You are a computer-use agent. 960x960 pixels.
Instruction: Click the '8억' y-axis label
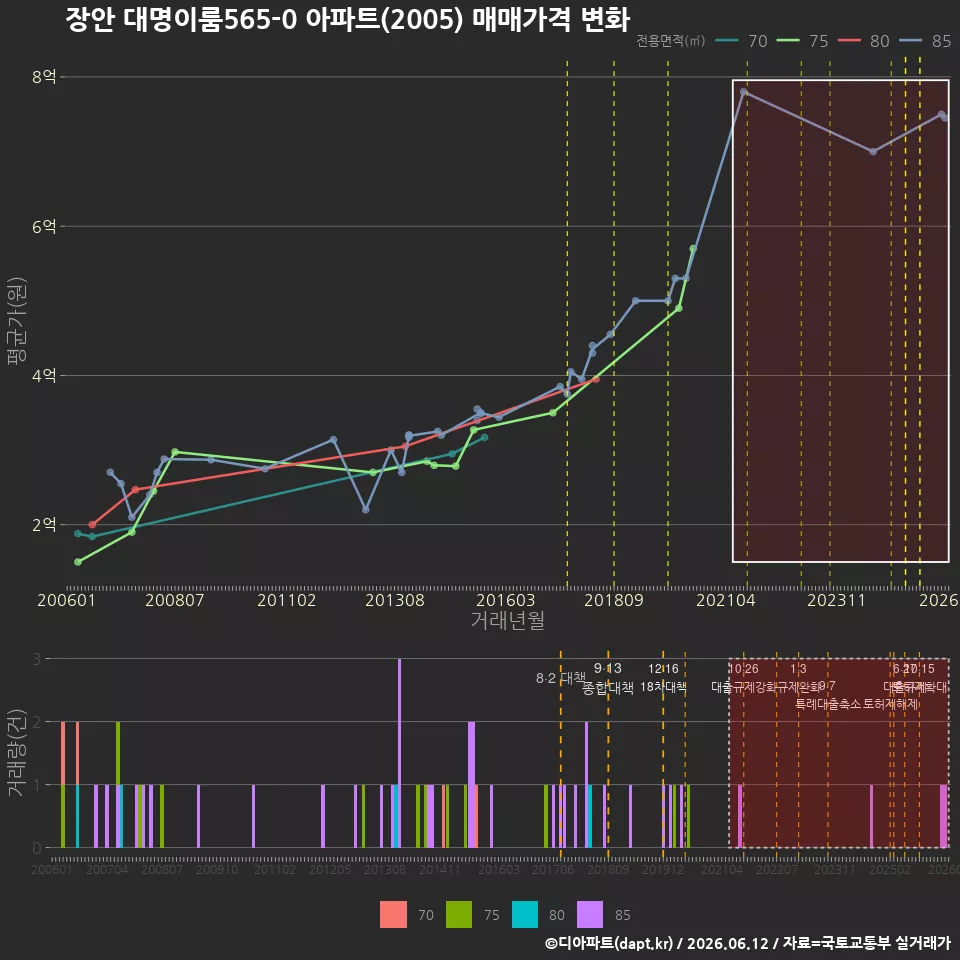44,77
